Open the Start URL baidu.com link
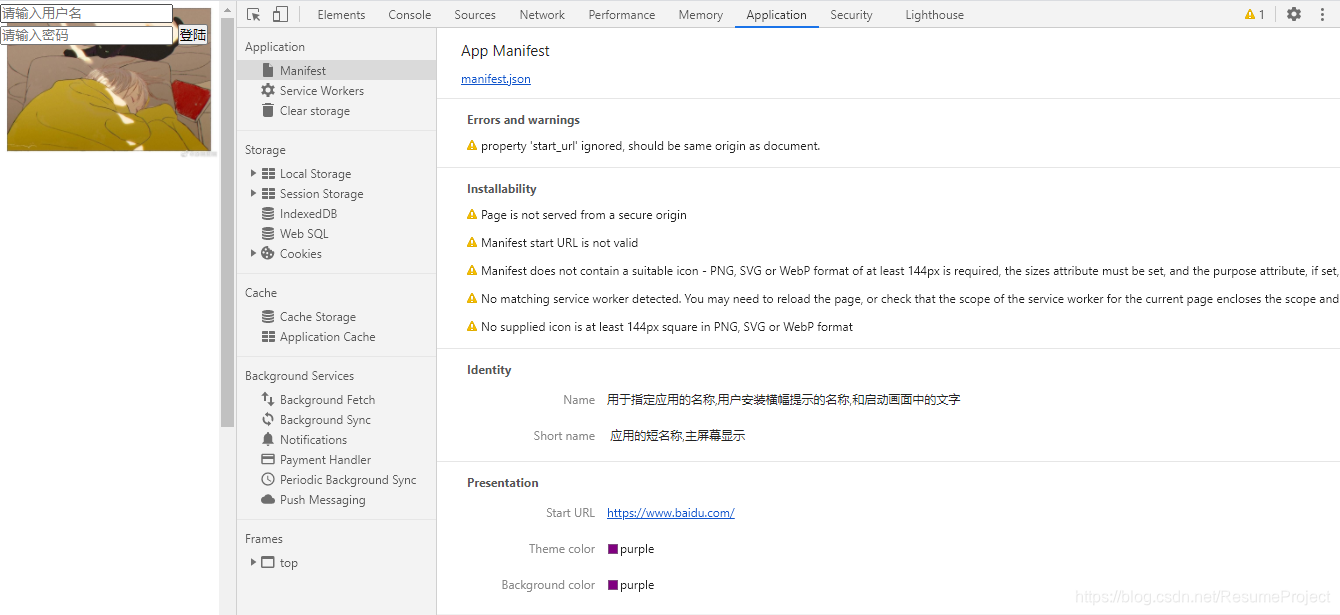1340x615 pixels. pyautogui.click(x=671, y=513)
